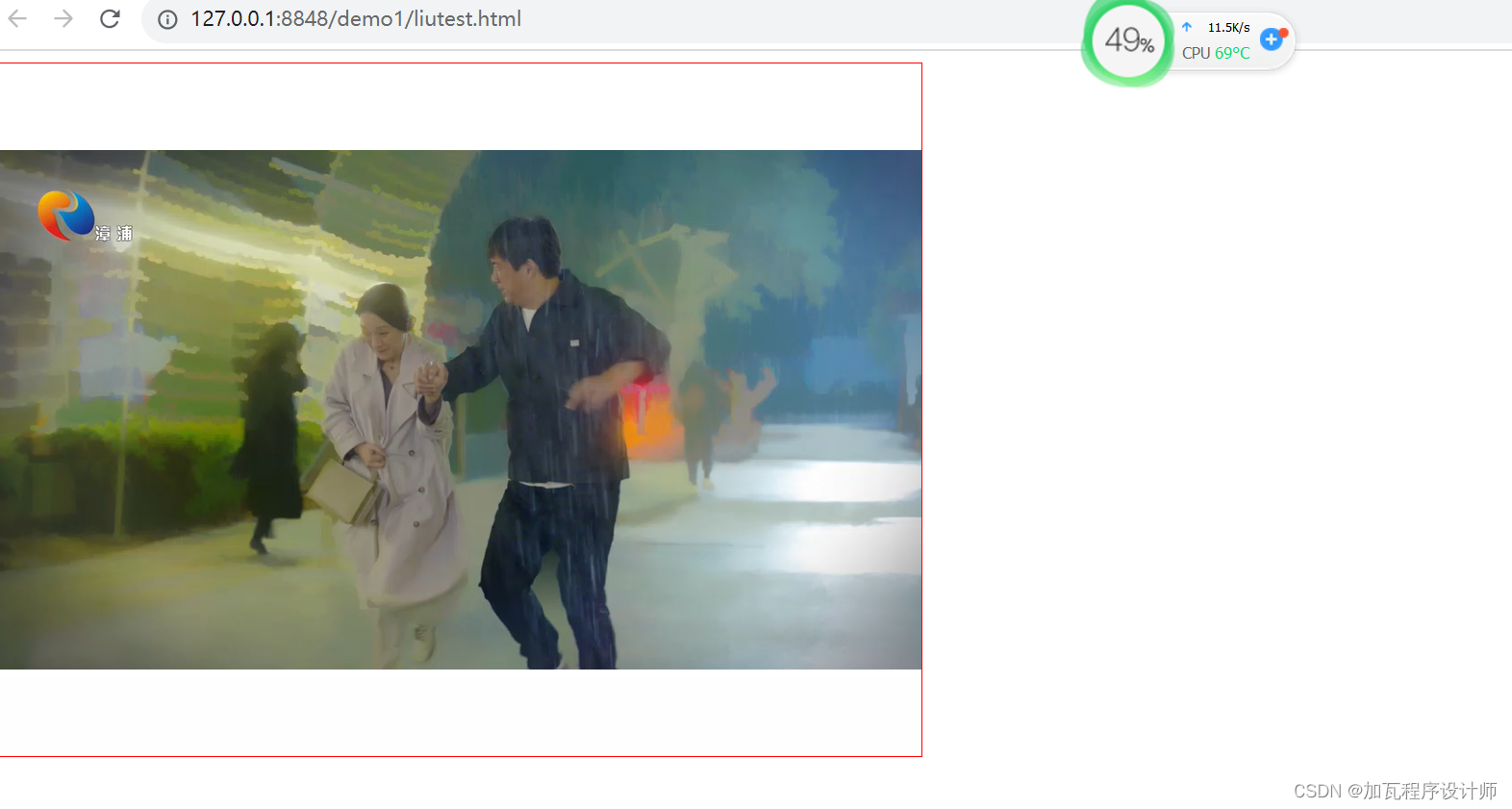Screen dimensions: 1512x809
Task: Click the CPU 69°C temperature readout
Action: [x=1216, y=53]
